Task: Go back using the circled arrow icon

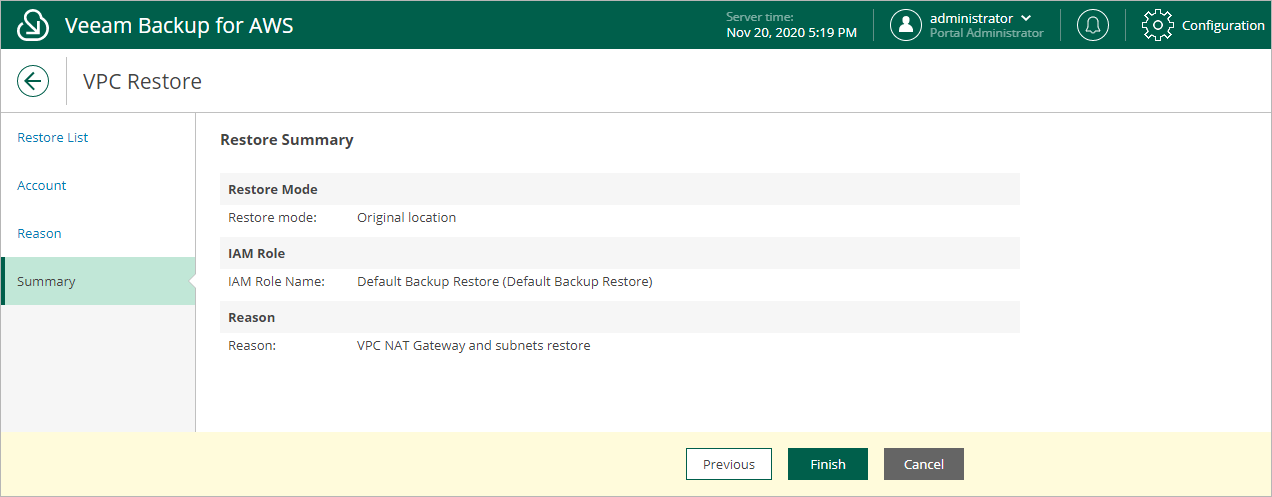Action: [x=34, y=81]
